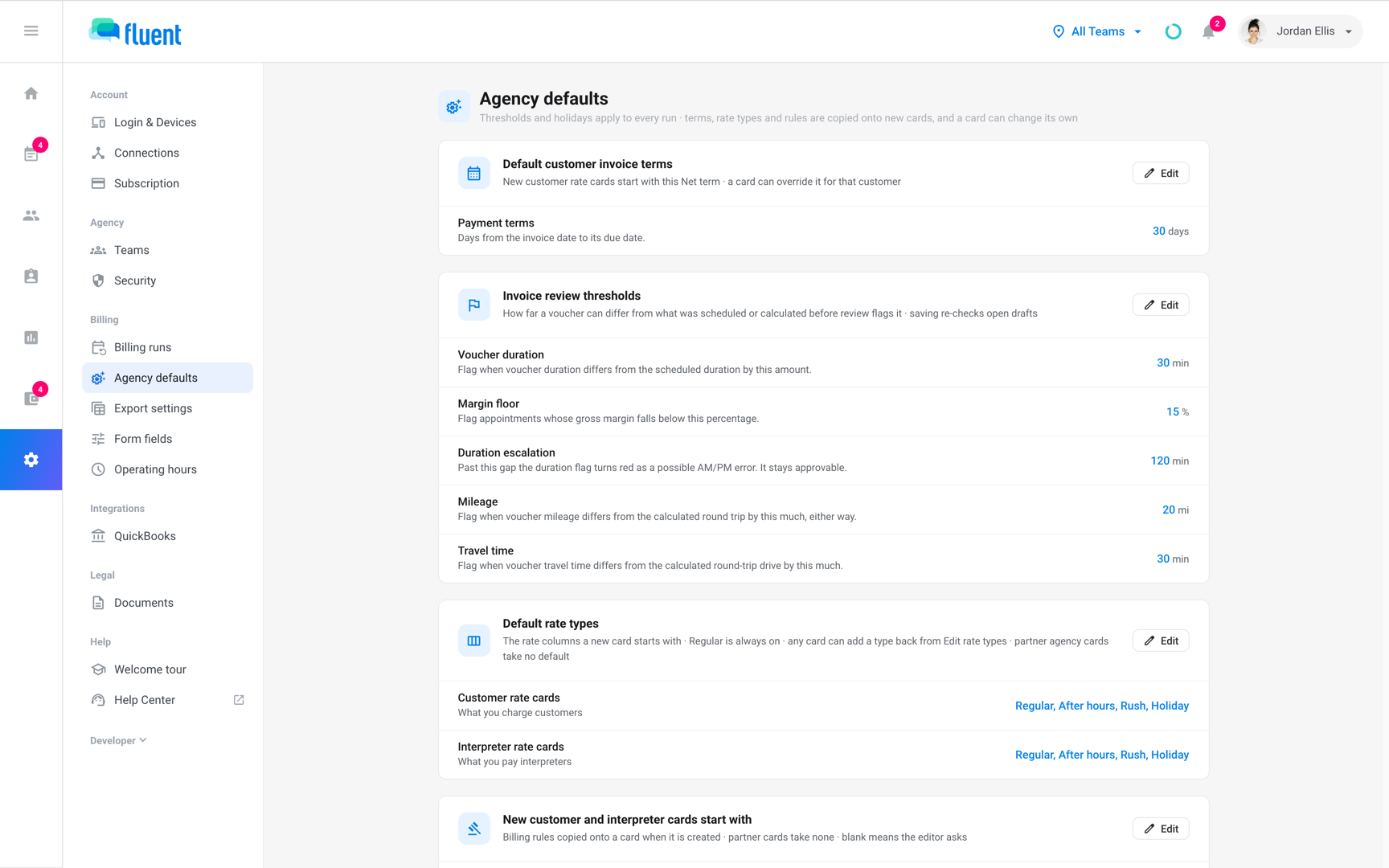Open Teams settings
This screenshot has height=868, width=1389.
(167, 250)
